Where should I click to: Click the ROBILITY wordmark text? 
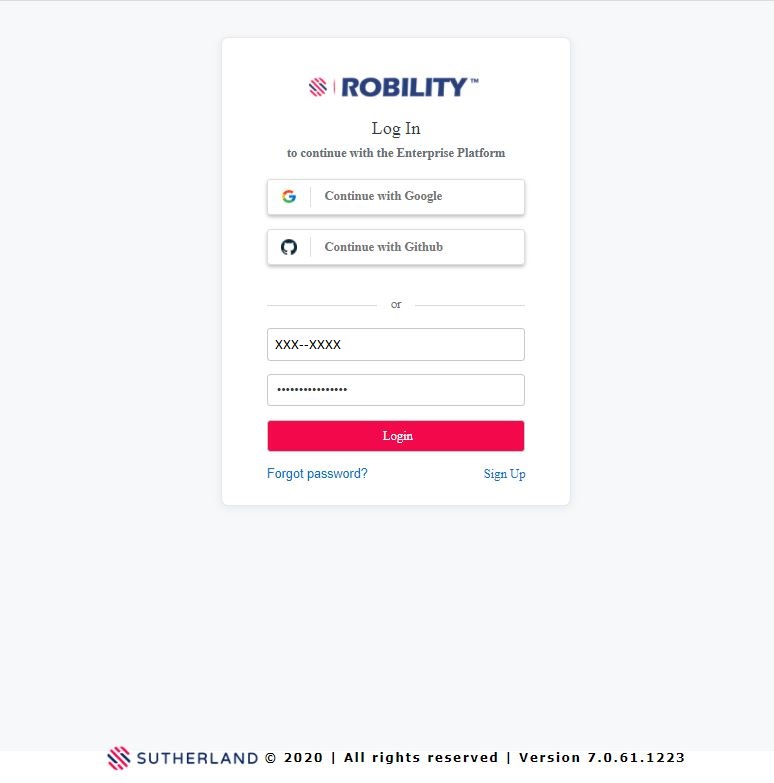(404, 88)
